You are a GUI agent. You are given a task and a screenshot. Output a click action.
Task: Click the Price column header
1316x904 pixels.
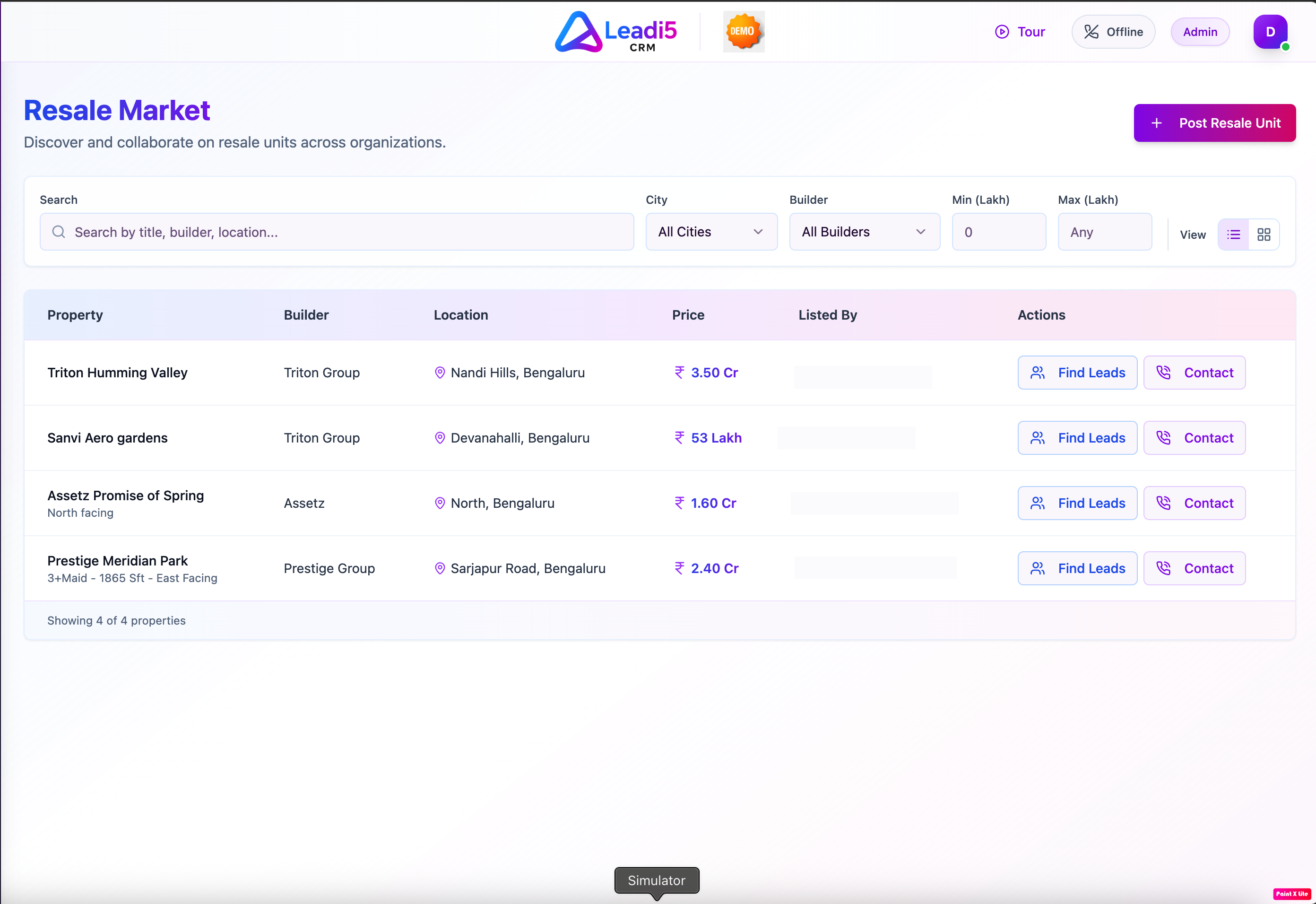(x=688, y=315)
